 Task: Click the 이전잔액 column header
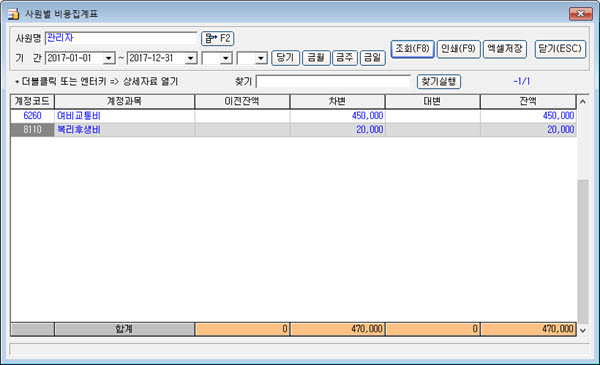[242, 101]
